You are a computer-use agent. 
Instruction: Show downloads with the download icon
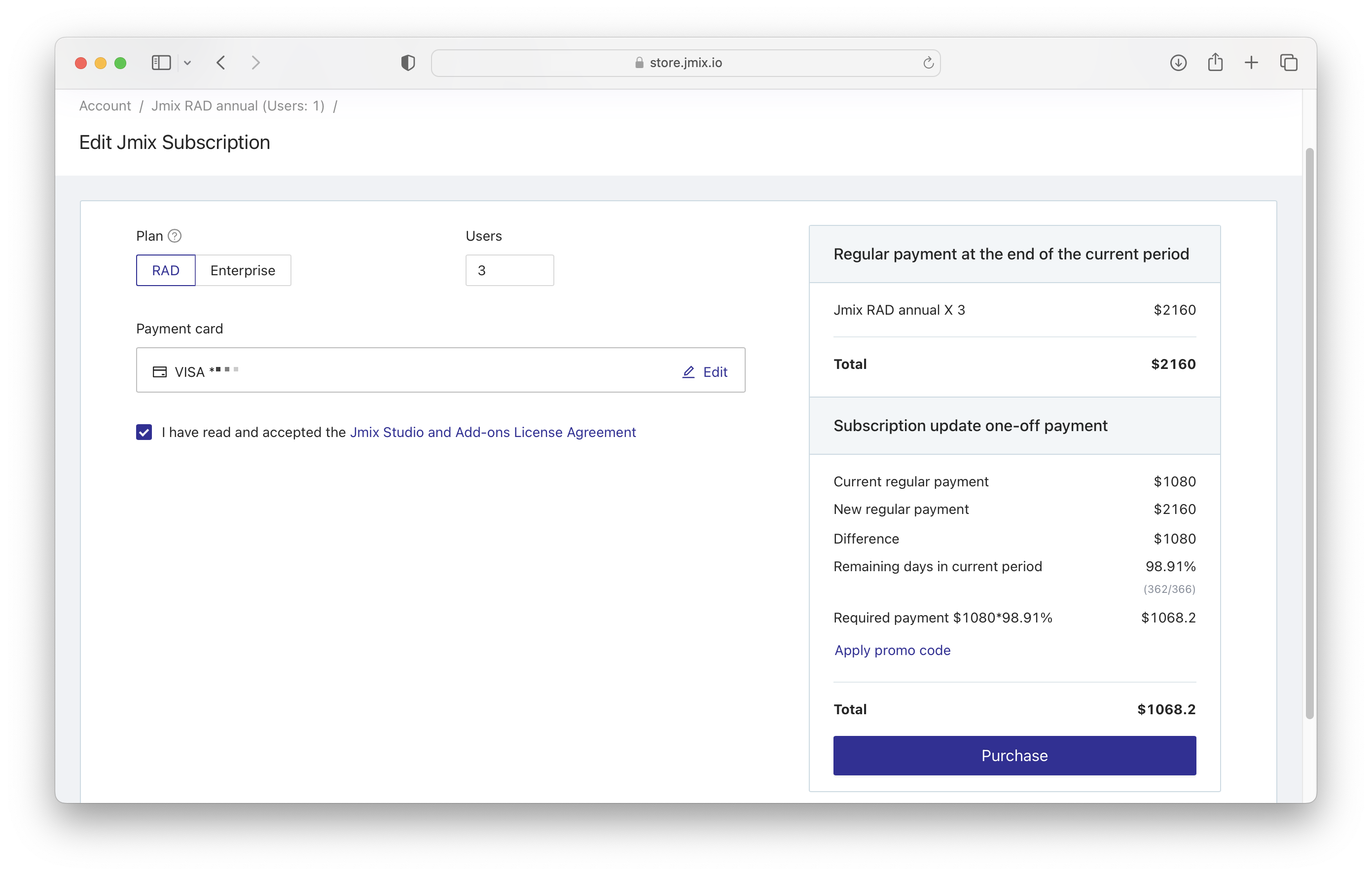click(x=1178, y=63)
